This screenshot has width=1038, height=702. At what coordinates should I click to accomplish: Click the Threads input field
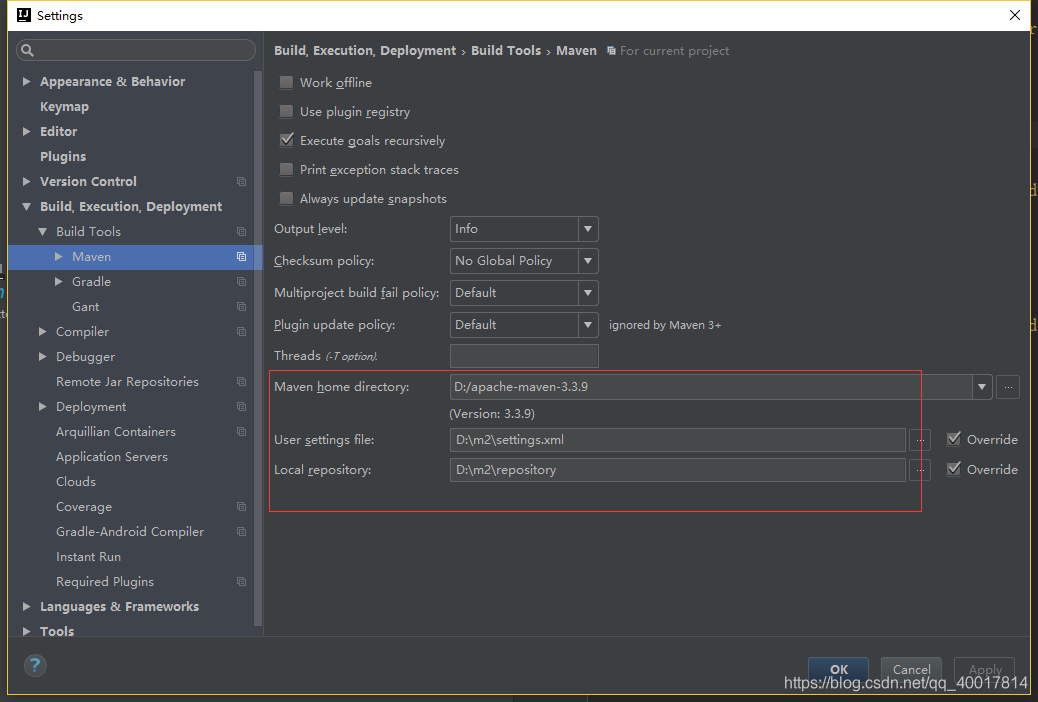tap(524, 356)
